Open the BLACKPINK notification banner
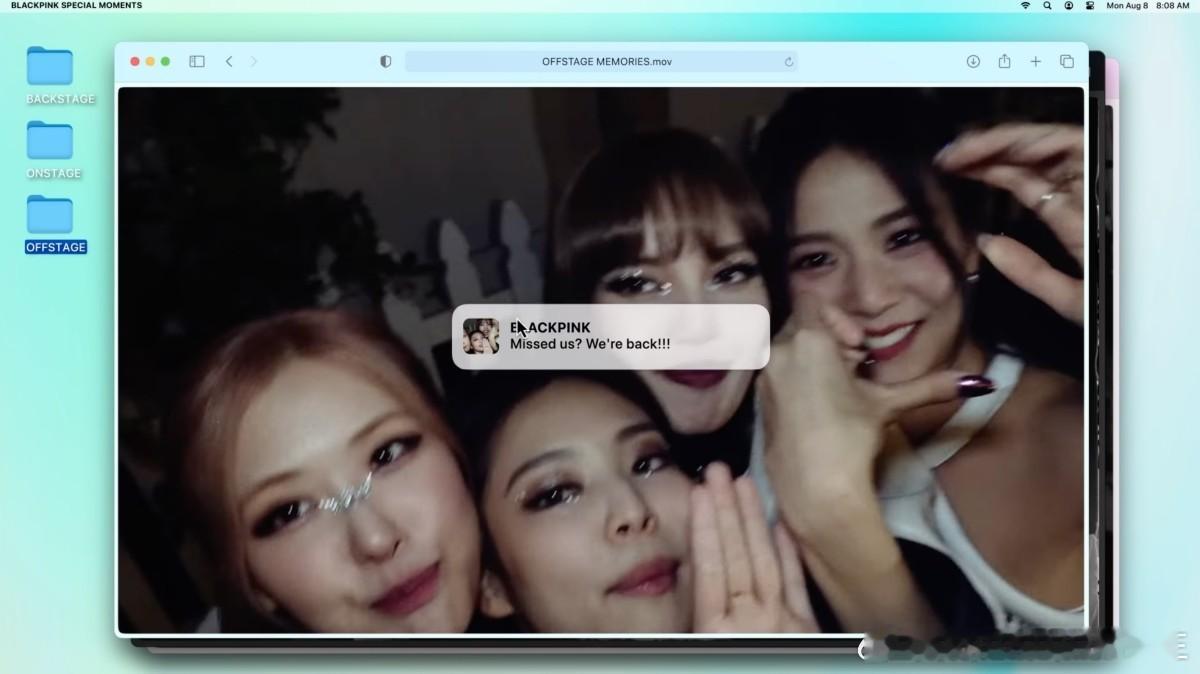Image resolution: width=1200 pixels, height=674 pixels. 611,337
